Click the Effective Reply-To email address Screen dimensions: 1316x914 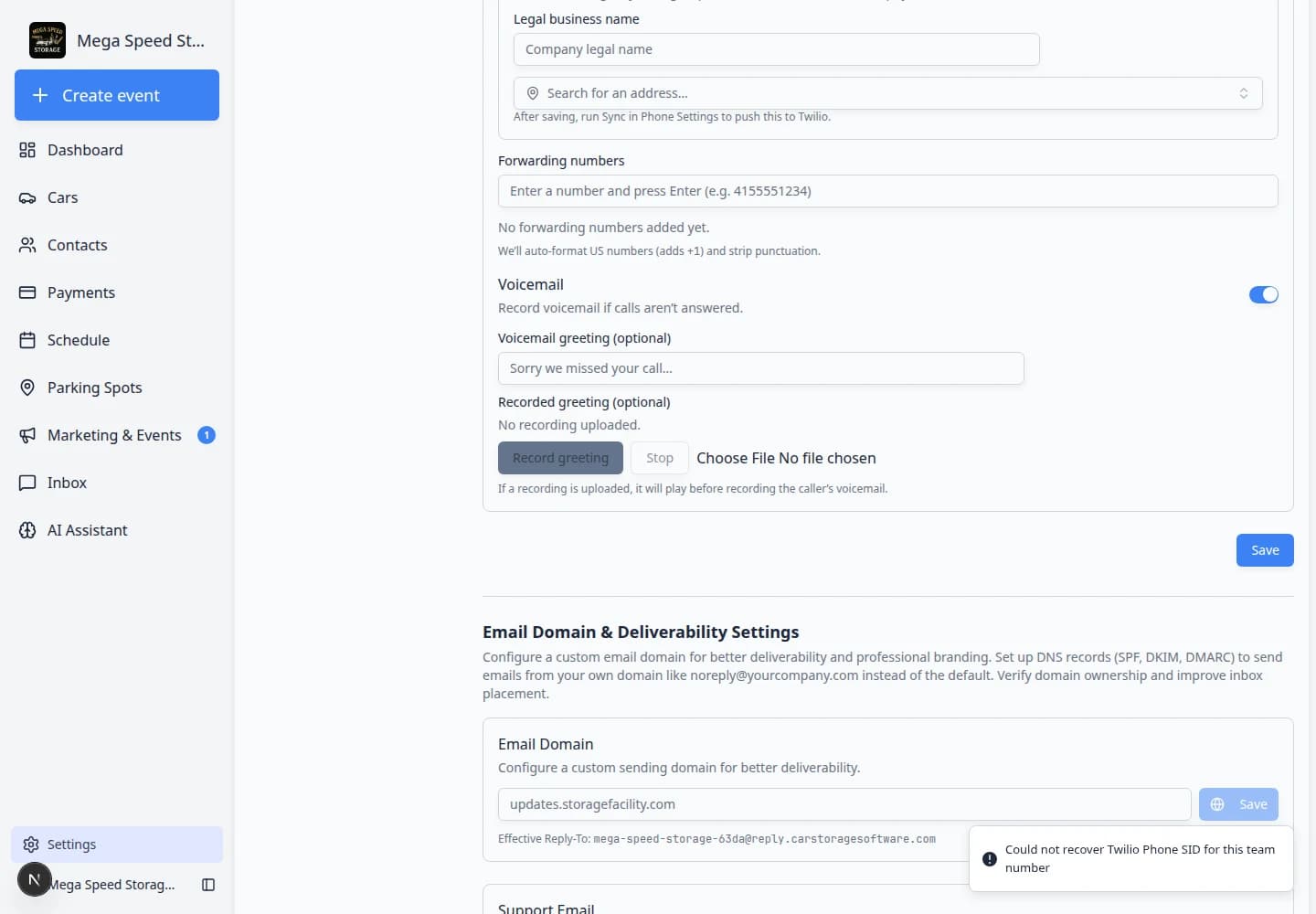(765, 839)
